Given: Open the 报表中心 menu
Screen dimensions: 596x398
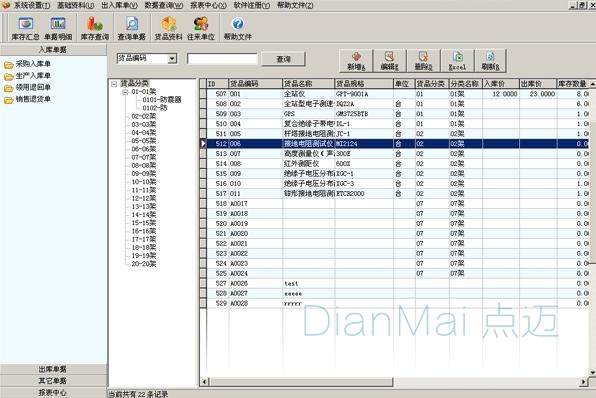Looking at the screenshot, I should pyautogui.click(x=208, y=5).
